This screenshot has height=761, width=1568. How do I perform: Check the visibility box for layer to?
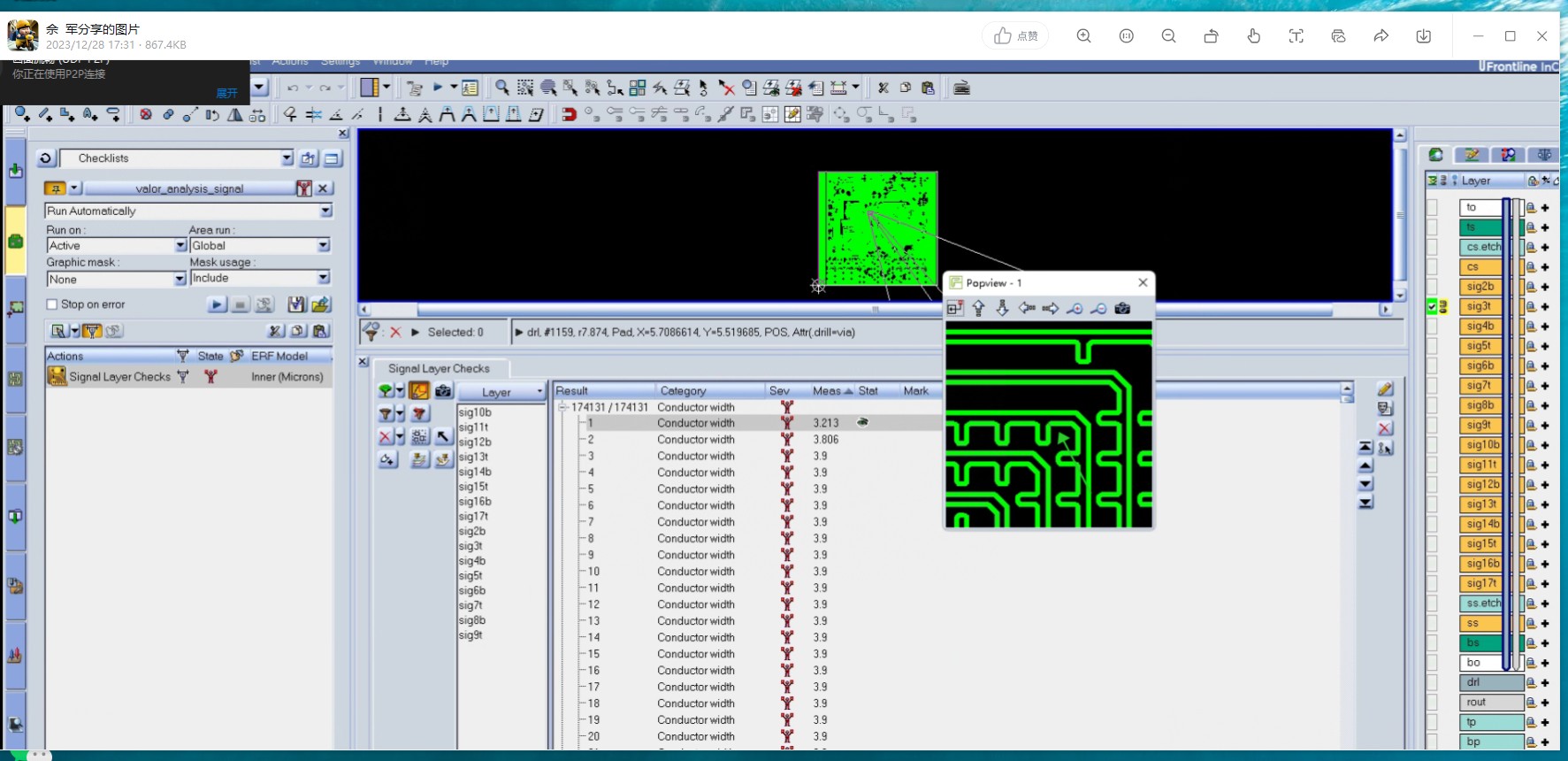1432,208
